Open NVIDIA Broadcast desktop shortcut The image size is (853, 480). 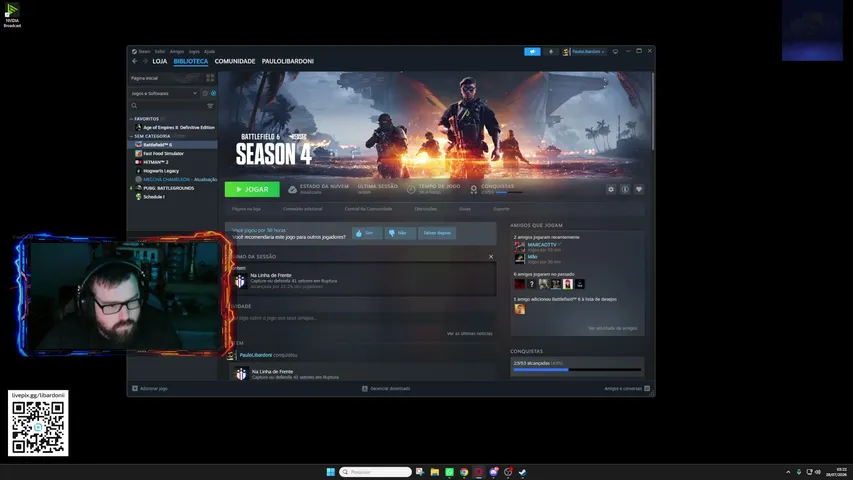pyautogui.click(x=12, y=15)
